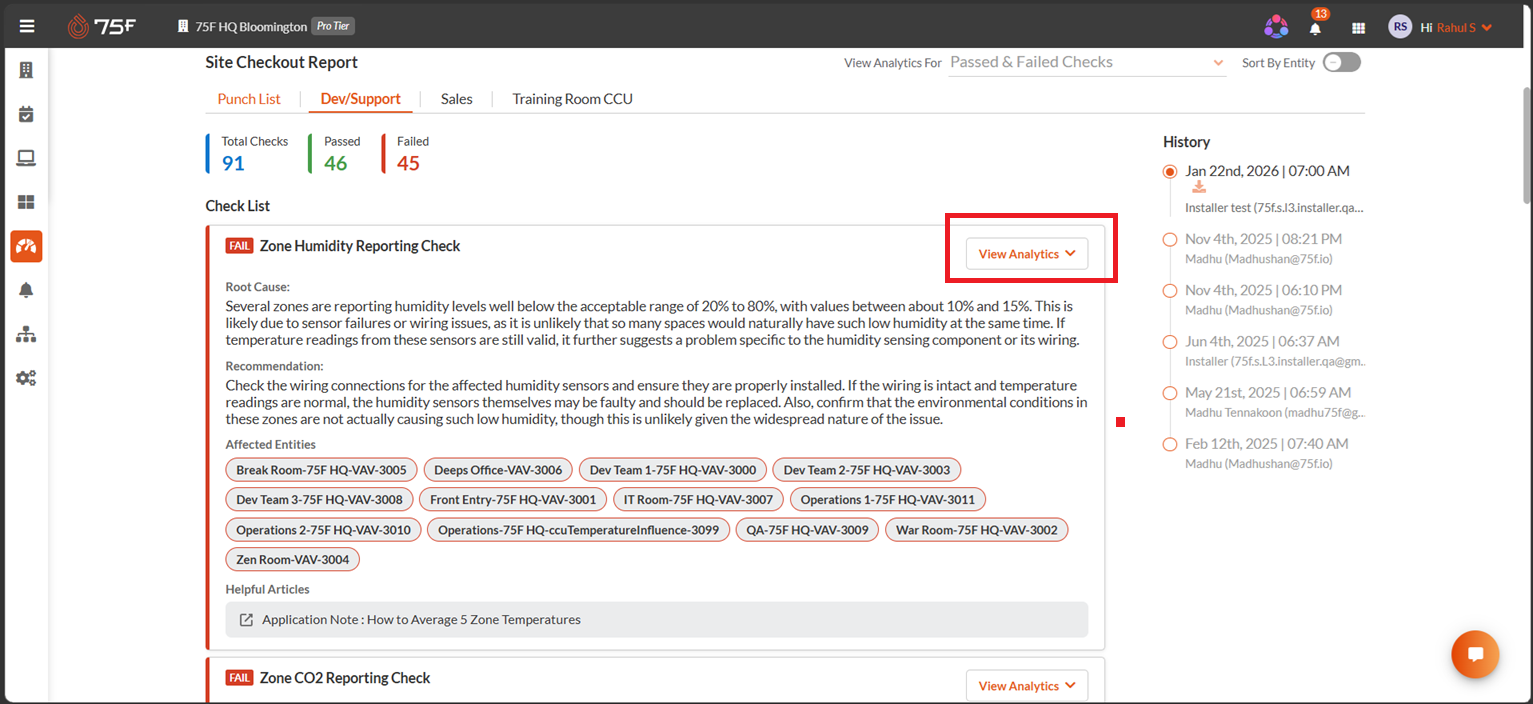Open the chat bubble button

(1475, 655)
